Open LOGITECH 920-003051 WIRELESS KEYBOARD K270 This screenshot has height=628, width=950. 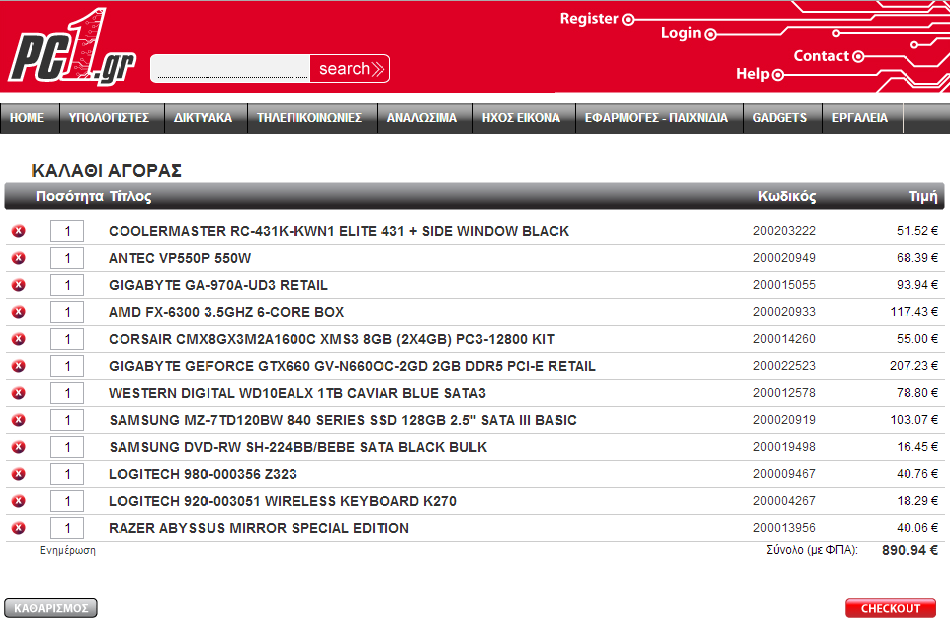point(283,501)
